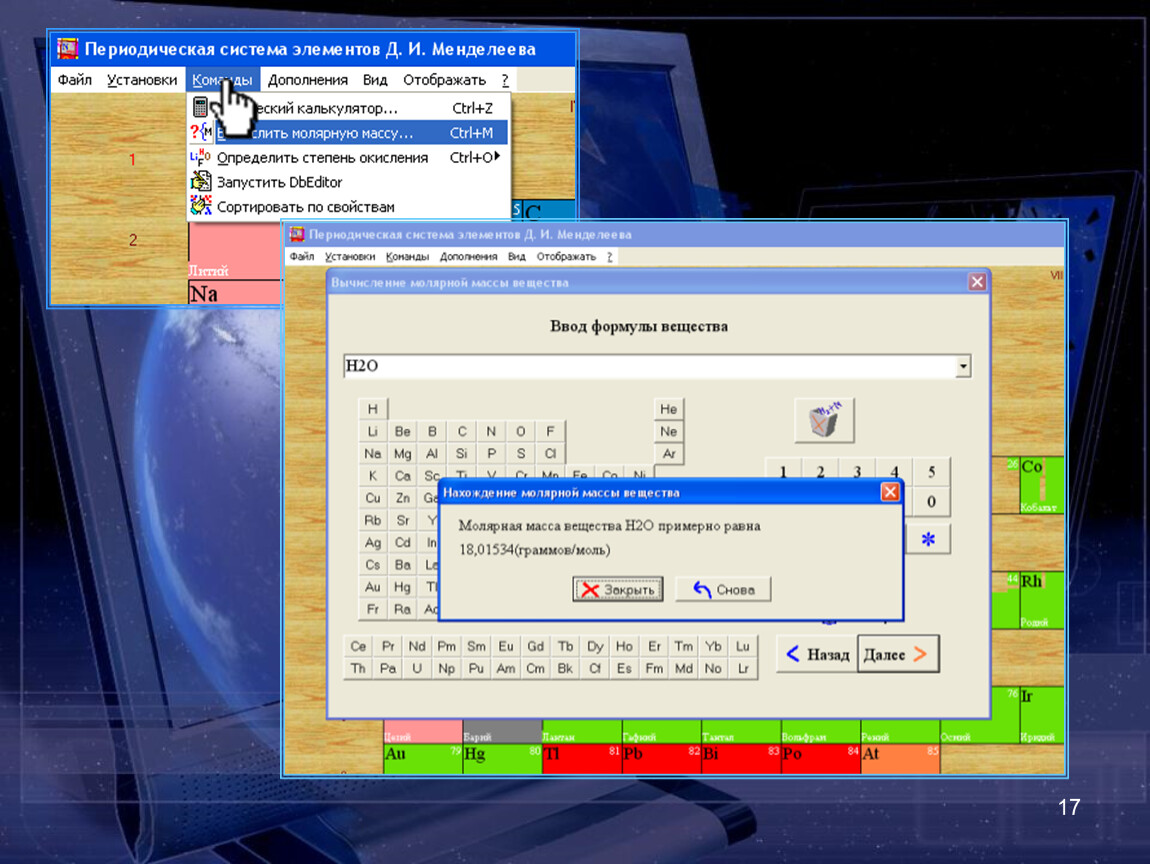Click the Закрыть button
The height and width of the screenshot is (864, 1150).
pyautogui.click(x=618, y=590)
